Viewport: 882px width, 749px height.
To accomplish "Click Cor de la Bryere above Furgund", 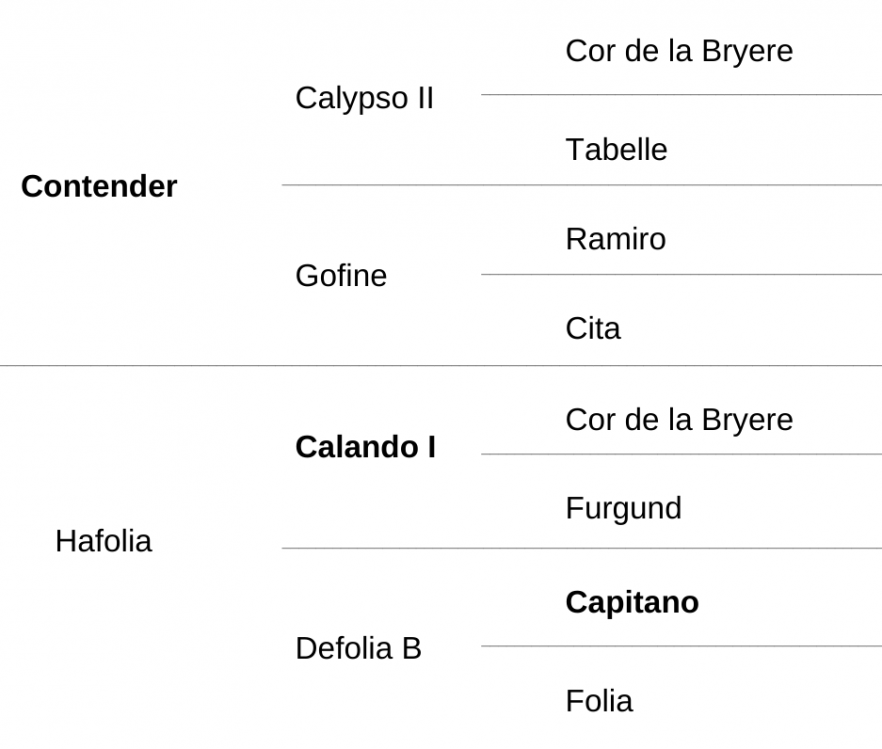I will click(x=680, y=420).
